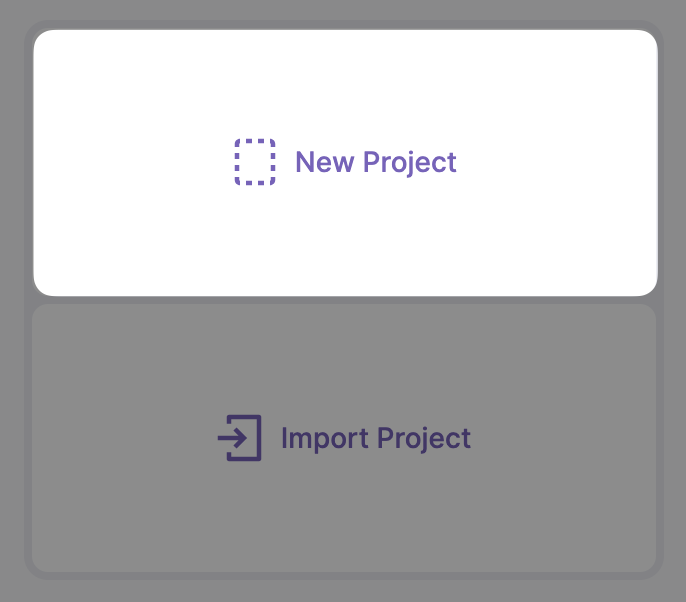Click the New Project text label
The width and height of the screenshot is (686, 602).
tap(376, 162)
